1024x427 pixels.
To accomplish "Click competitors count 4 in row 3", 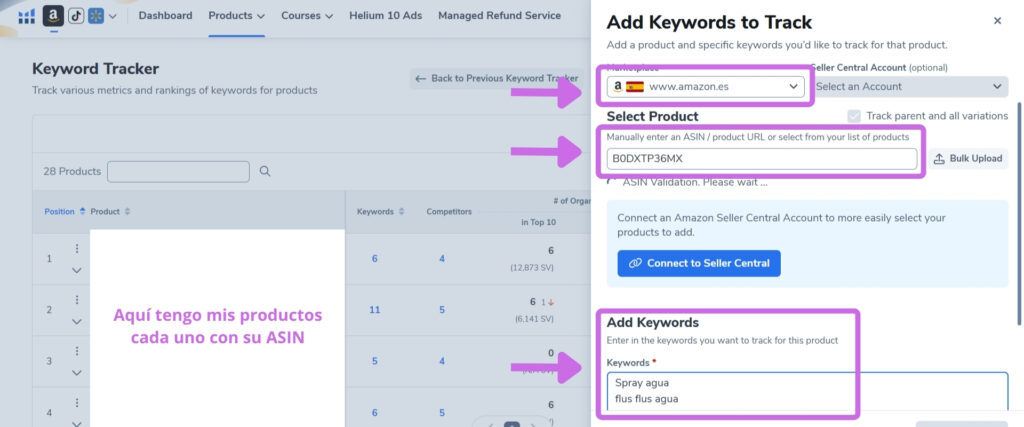I will click(442, 360).
